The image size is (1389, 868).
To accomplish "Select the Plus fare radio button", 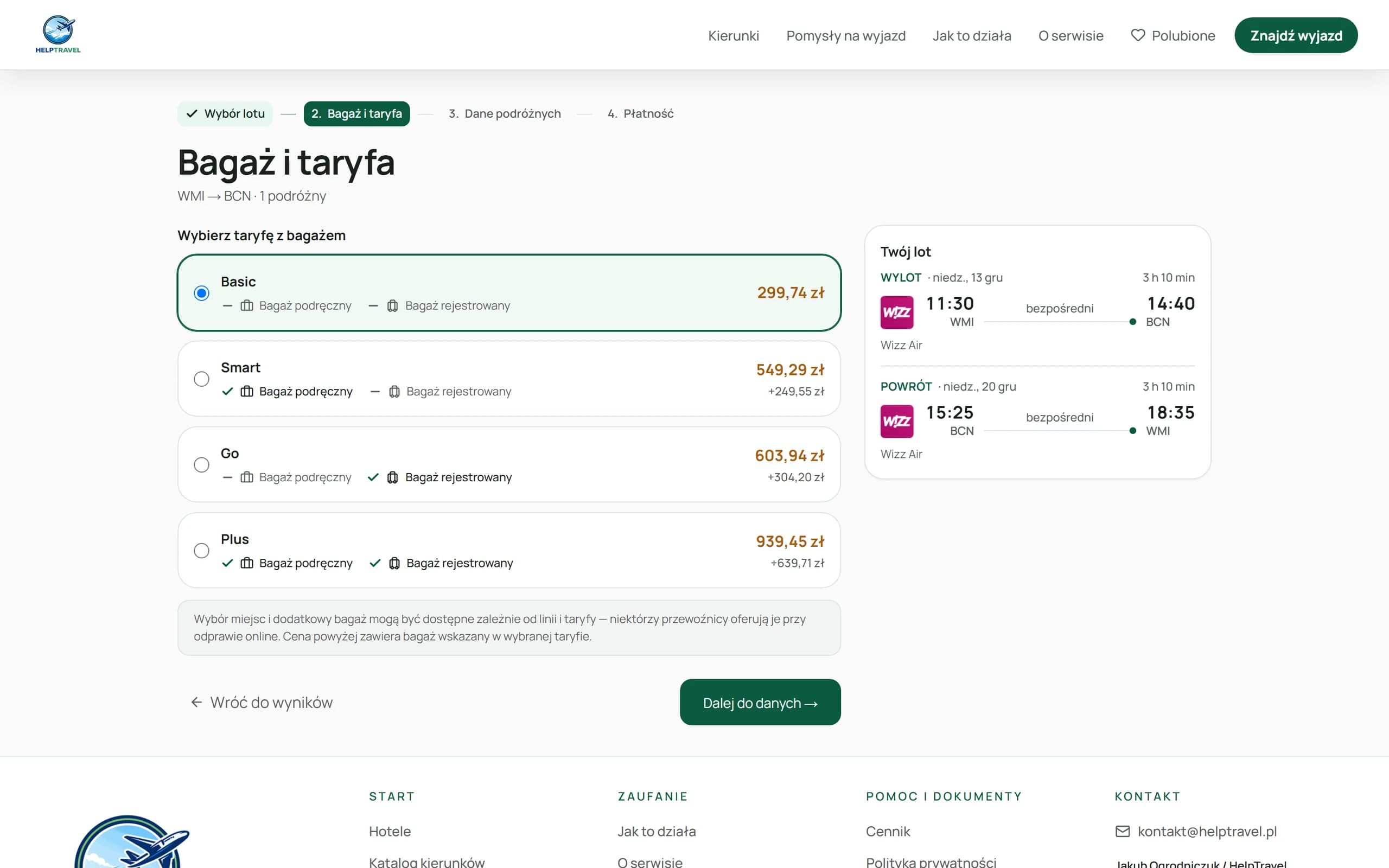I will [x=201, y=551].
